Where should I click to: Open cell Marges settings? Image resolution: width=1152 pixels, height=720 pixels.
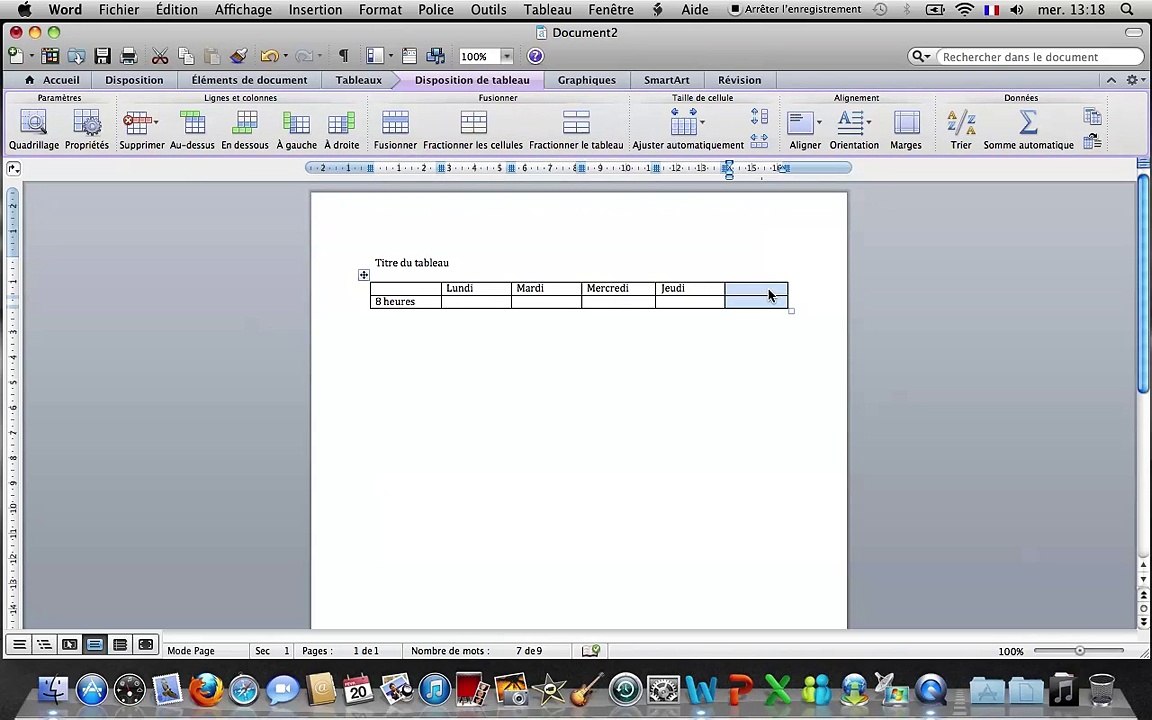coord(906,130)
